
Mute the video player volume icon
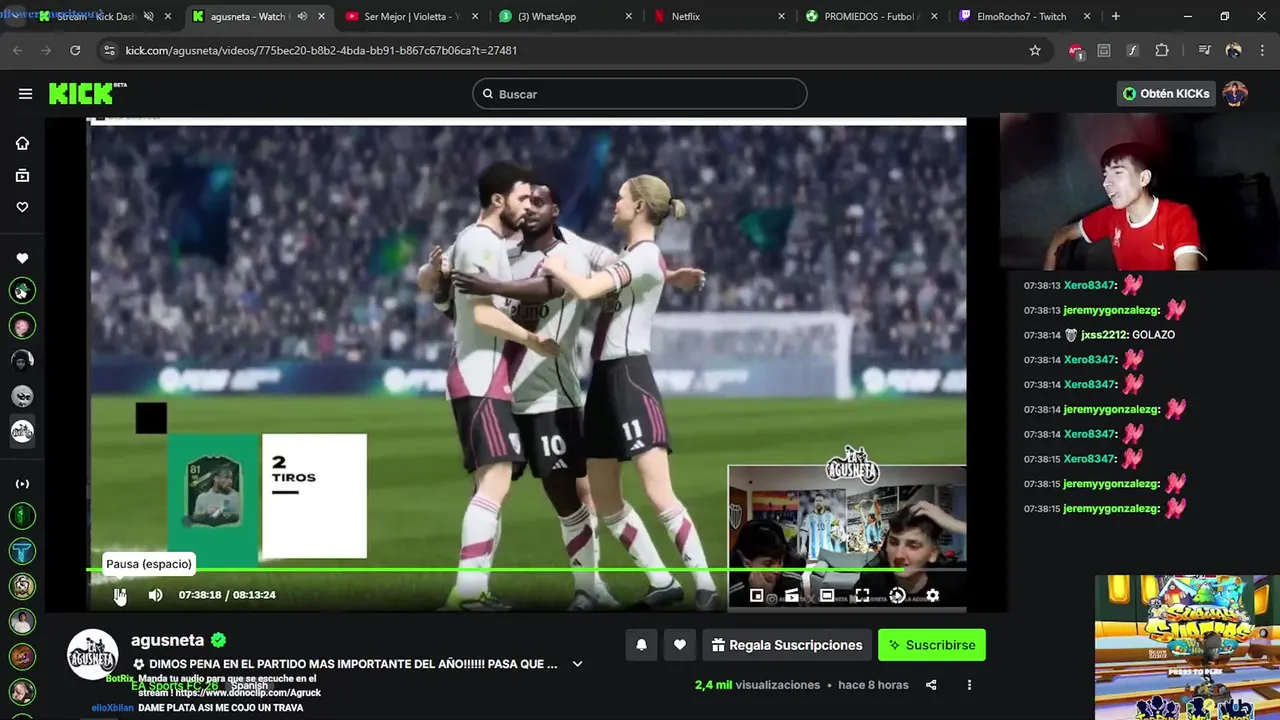tap(156, 595)
